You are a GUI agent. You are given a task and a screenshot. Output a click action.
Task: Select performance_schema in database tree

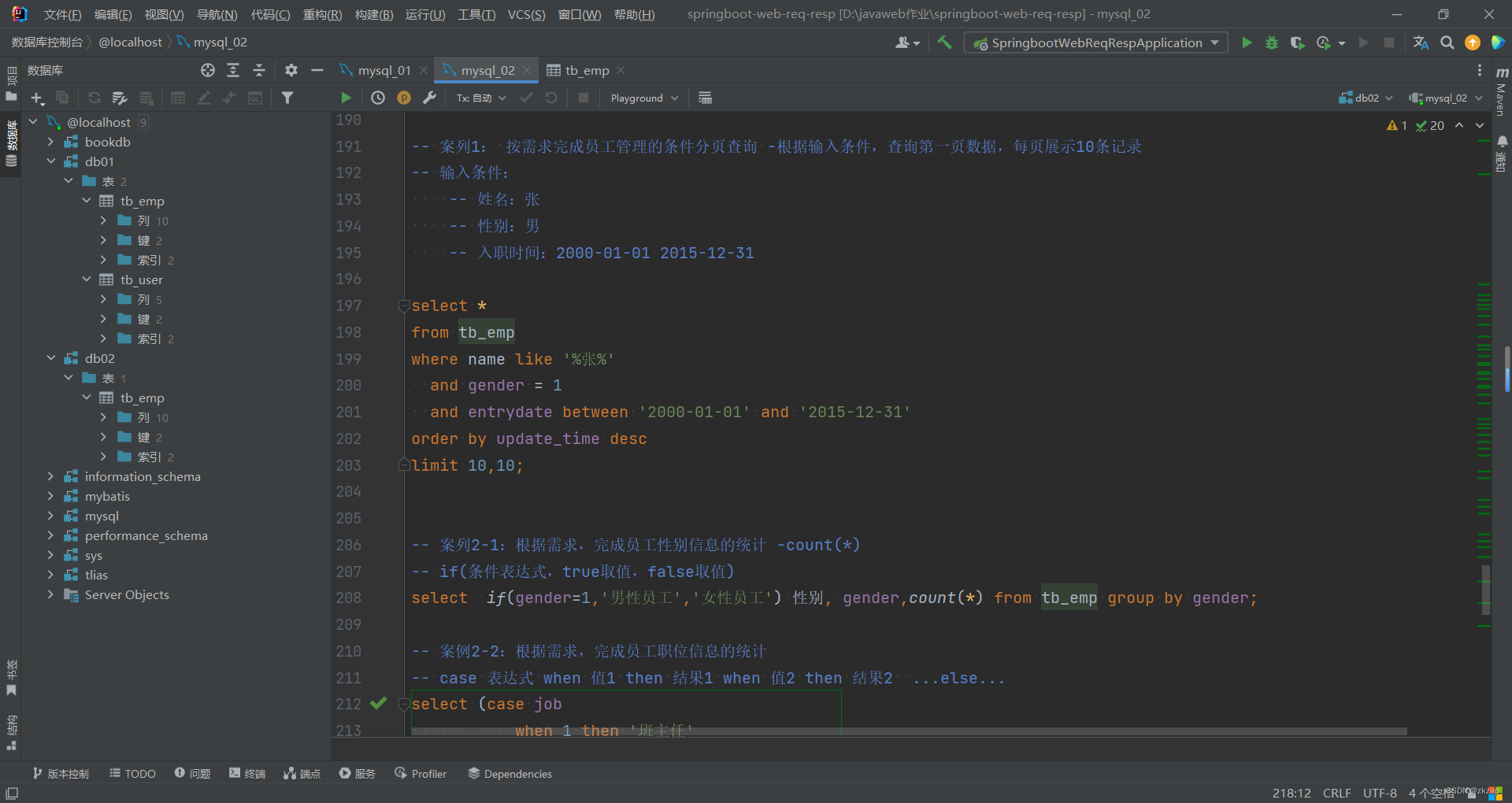point(146,535)
